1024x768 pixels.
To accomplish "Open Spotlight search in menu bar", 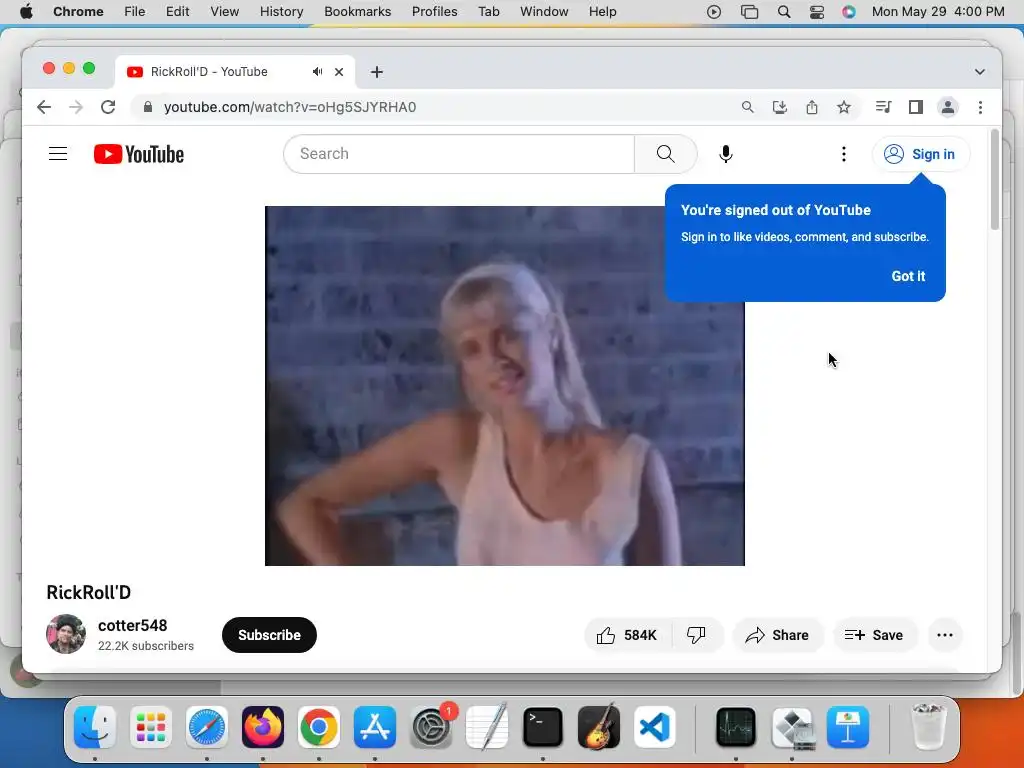I will coord(784,12).
